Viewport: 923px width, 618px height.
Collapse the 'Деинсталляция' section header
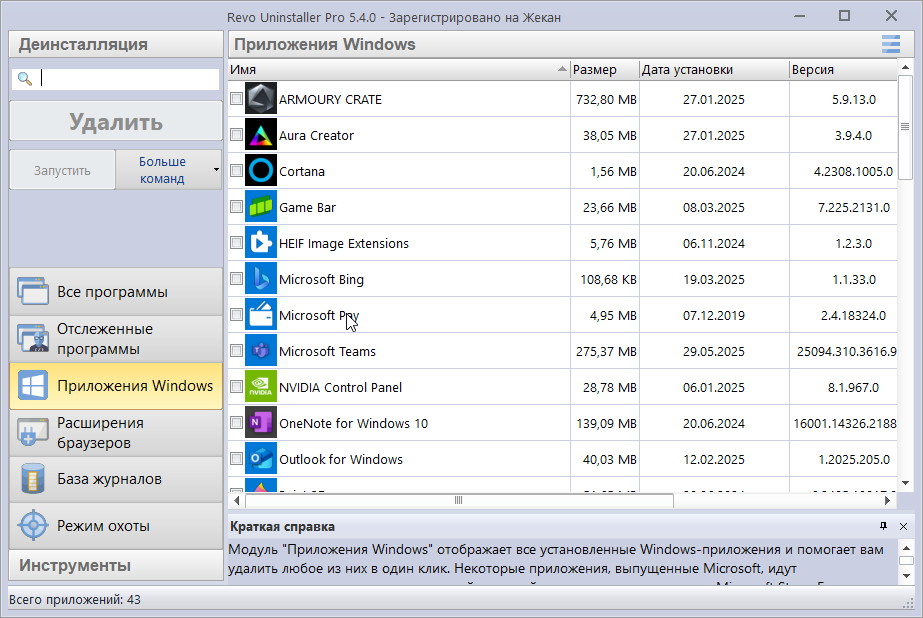pos(116,44)
